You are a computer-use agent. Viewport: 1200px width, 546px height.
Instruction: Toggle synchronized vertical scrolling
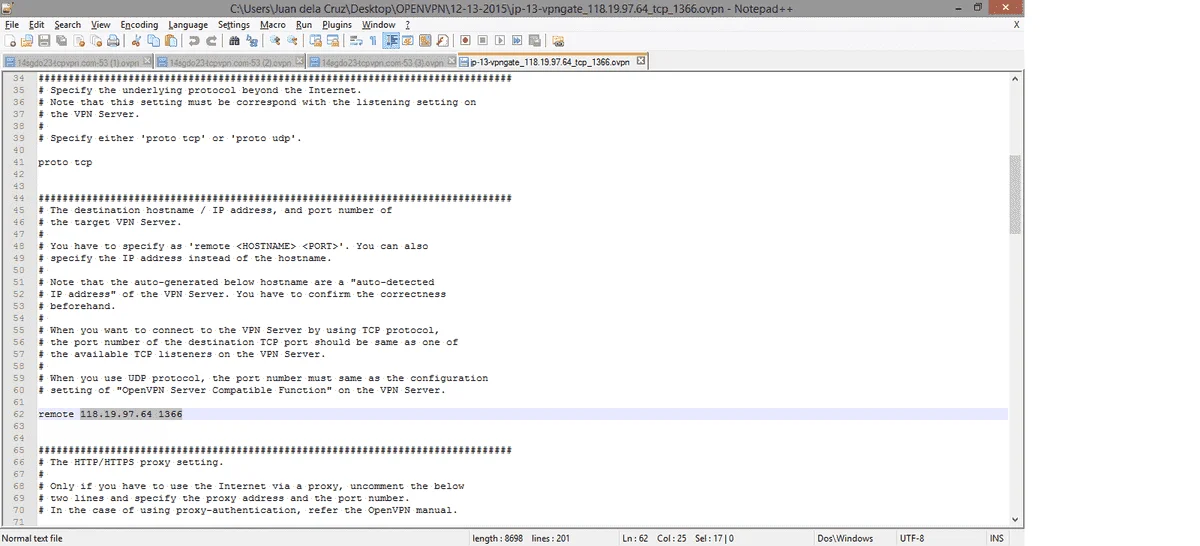coord(315,41)
